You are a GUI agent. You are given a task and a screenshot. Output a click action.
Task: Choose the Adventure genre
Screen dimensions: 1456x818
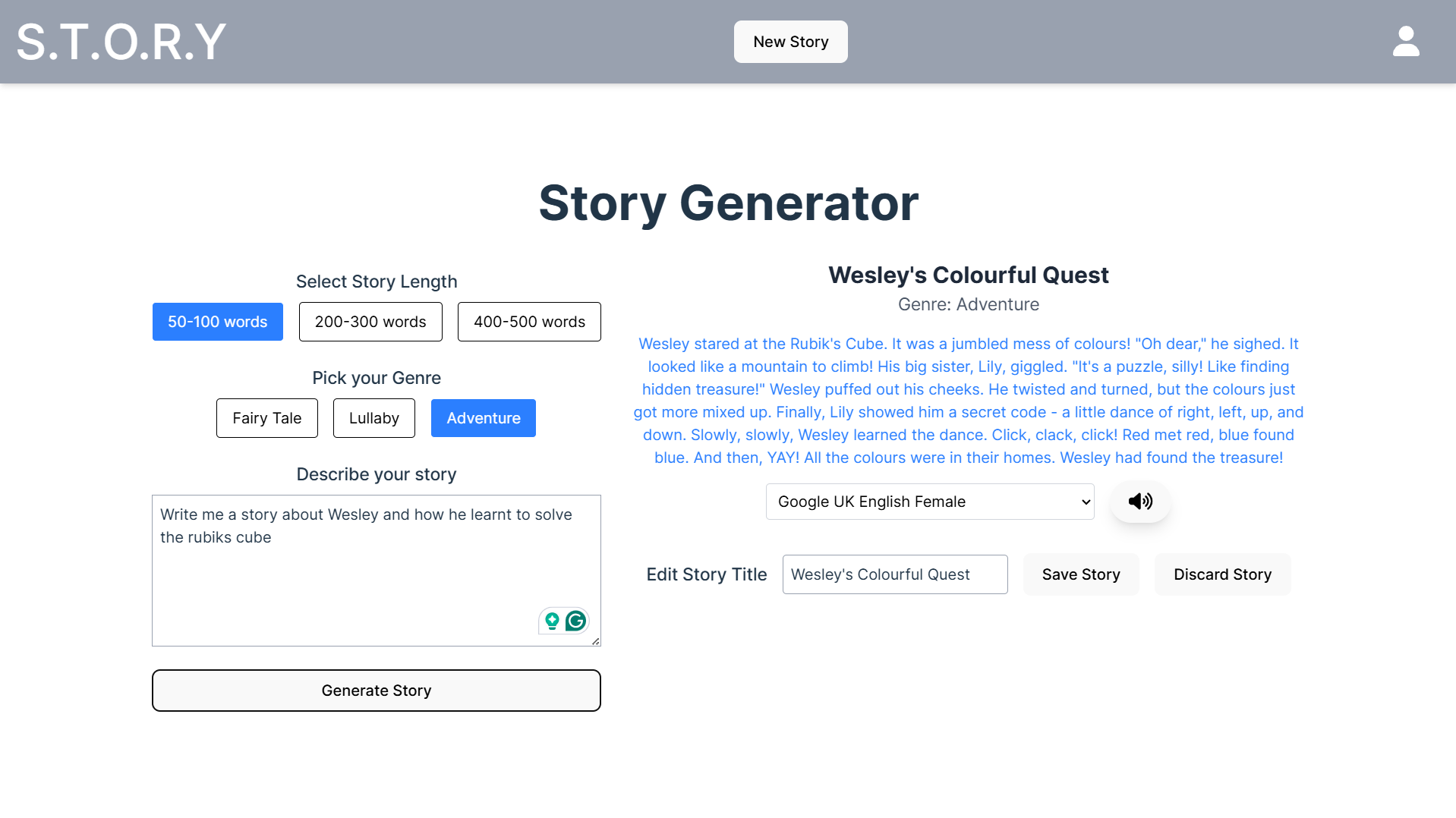(x=483, y=418)
